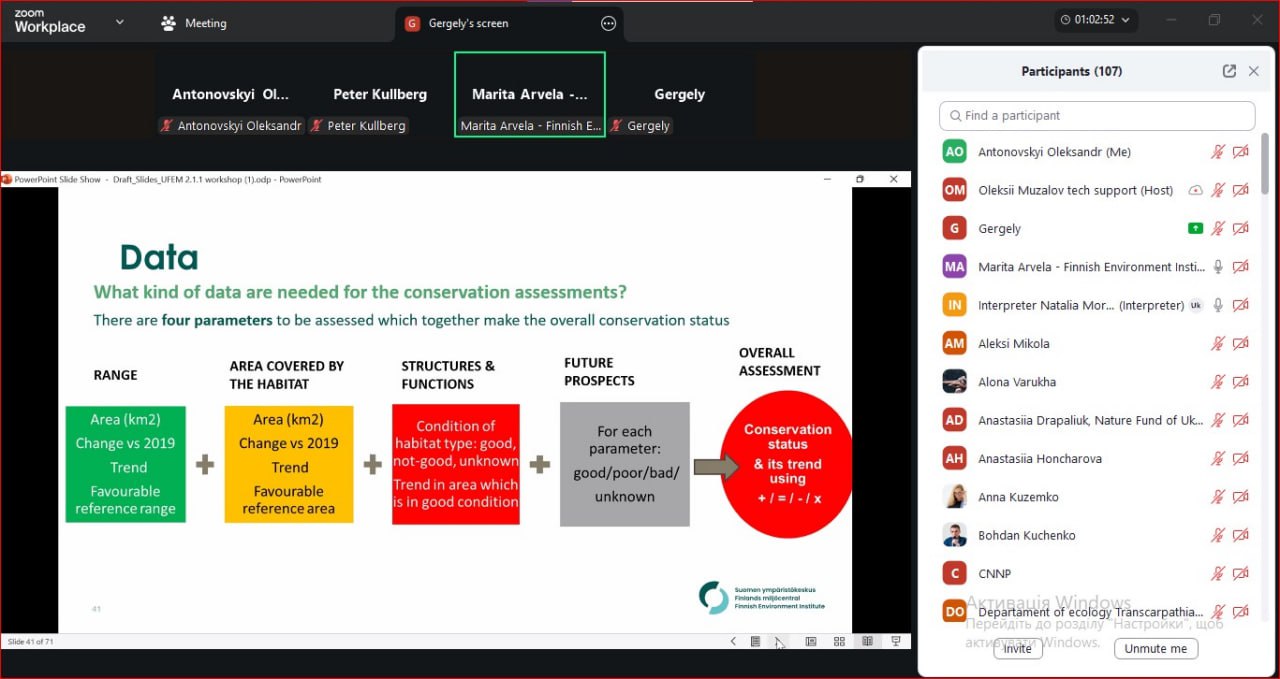Click Anastasiia Drapaliuk camera-off icon
The image size is (1280, 679).
point(1241,420)
